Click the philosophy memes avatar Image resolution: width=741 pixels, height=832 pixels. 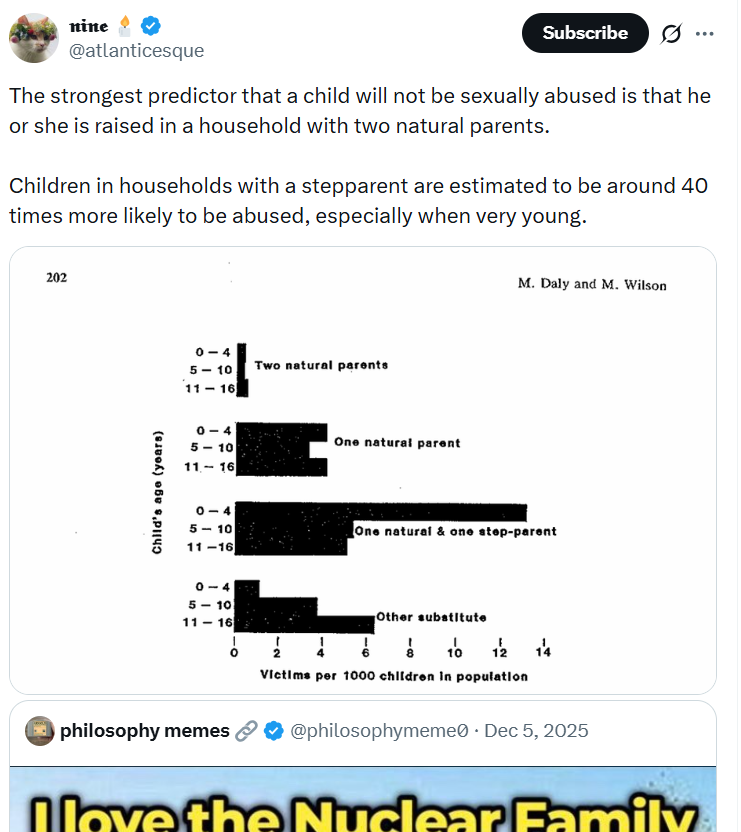[39, 731]
